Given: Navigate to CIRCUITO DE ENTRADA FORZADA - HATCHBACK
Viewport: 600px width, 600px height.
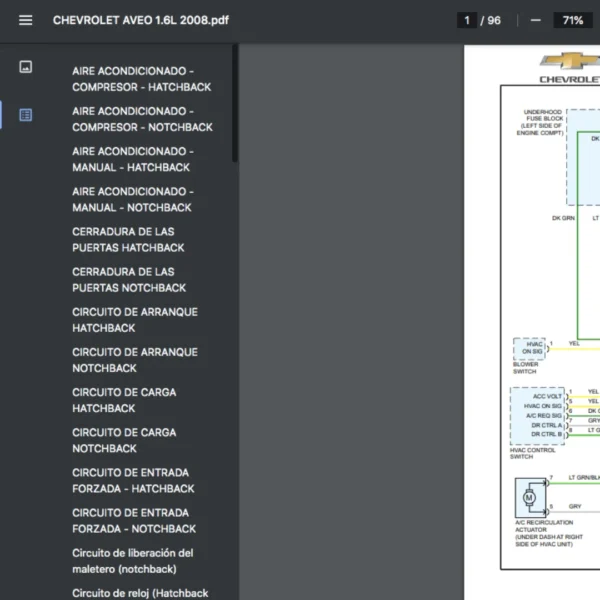Looking at the screenshot, I should tap(133, 481).
